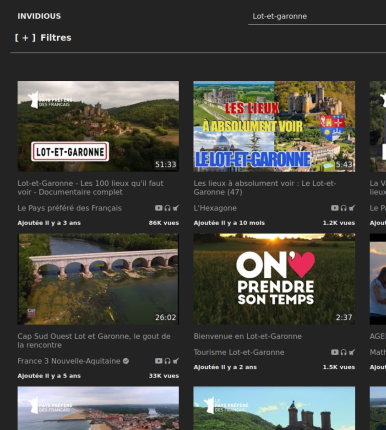
Task: Open title Lot-et-Garonne - Les 100 lieux qu'il faut voir
Action: point(90,188)
